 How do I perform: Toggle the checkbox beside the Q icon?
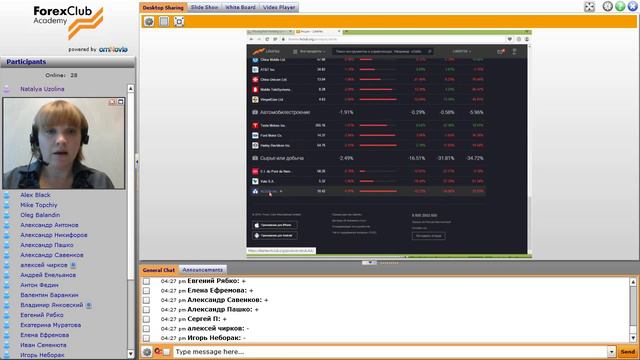click(167, 351)
